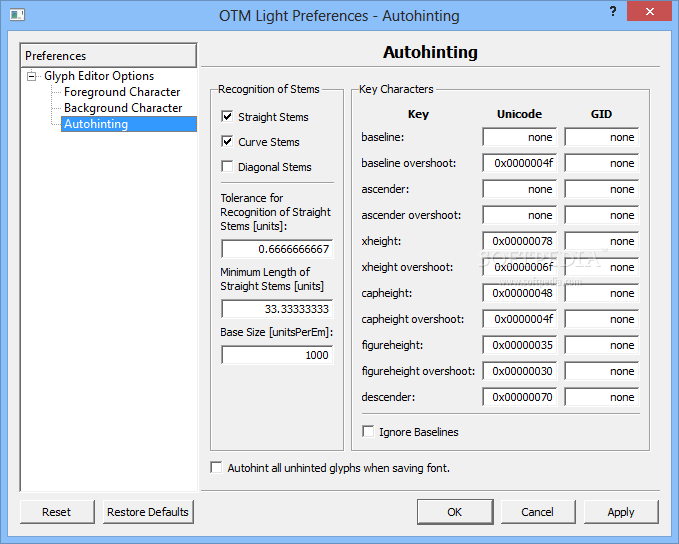Click the ascender Unicode field

[520, 189]
